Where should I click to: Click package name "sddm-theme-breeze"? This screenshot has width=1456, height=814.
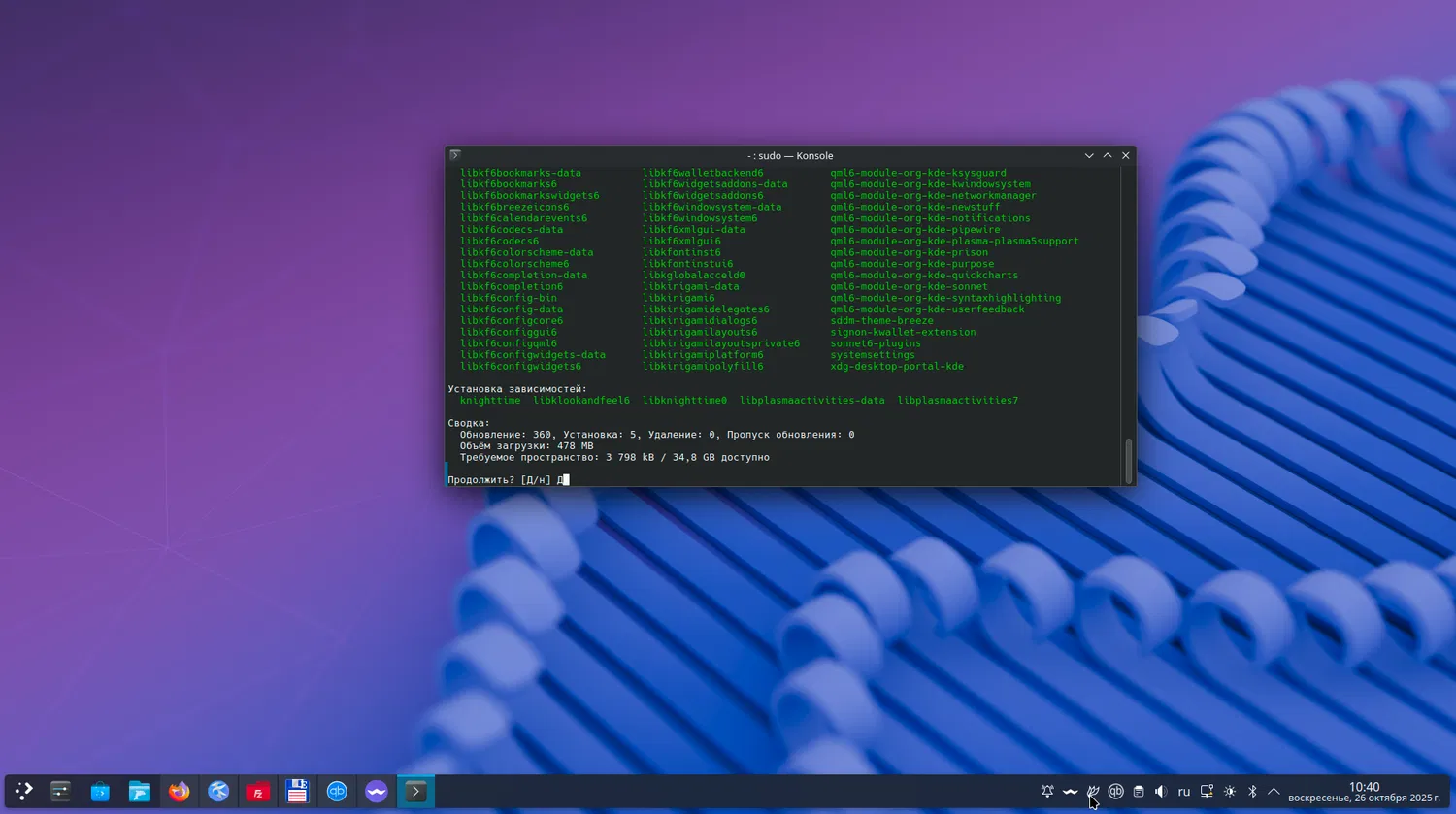tap(882, 321)
